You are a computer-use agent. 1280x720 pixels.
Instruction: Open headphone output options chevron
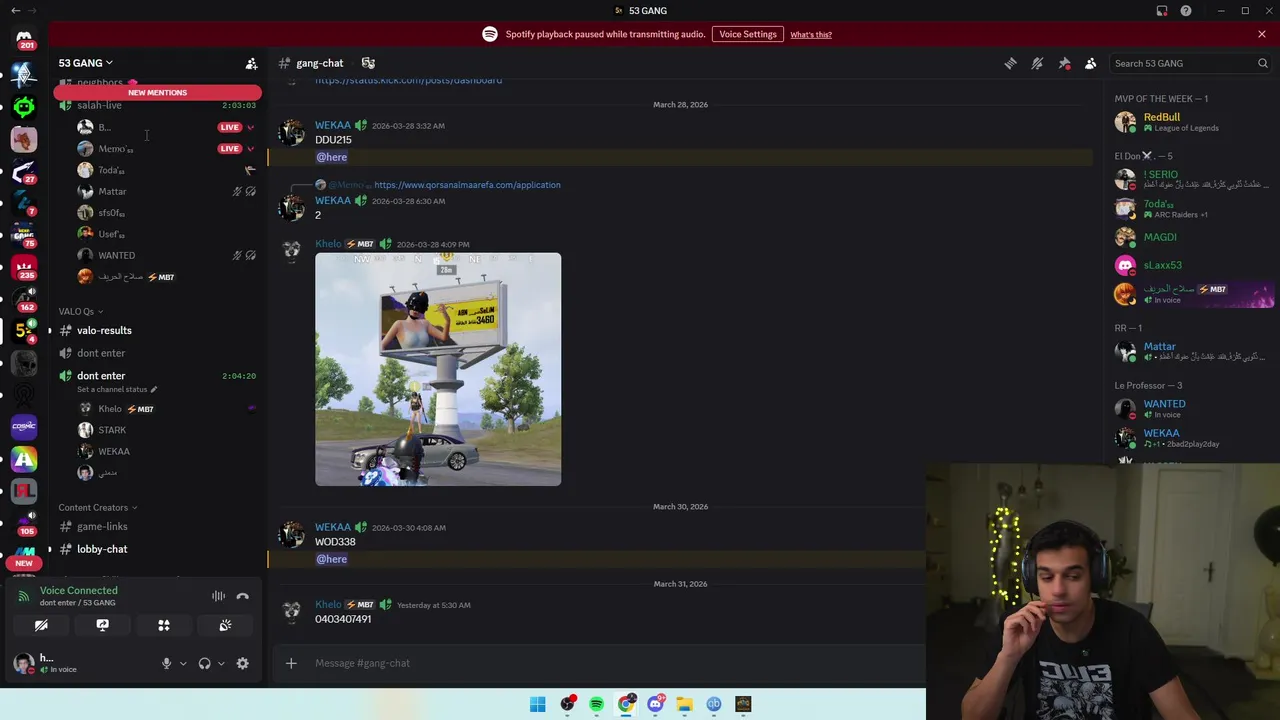(x=221, y=663)
